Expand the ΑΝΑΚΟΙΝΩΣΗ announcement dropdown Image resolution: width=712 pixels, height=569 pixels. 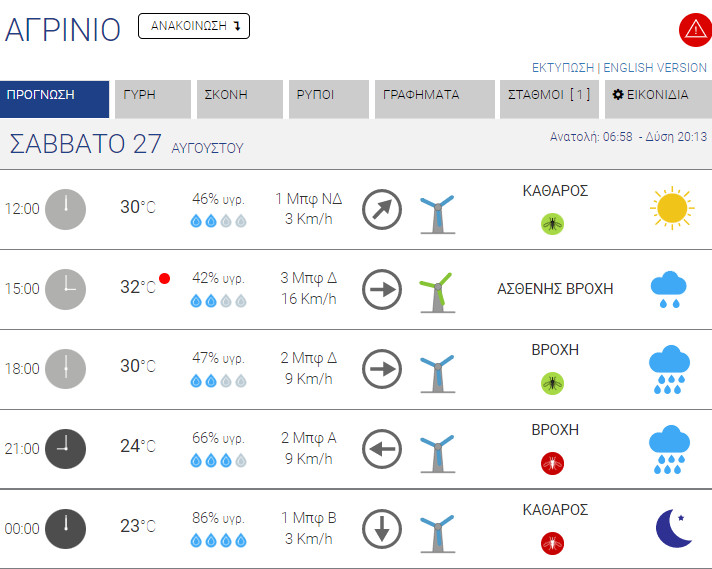[193, 27]
